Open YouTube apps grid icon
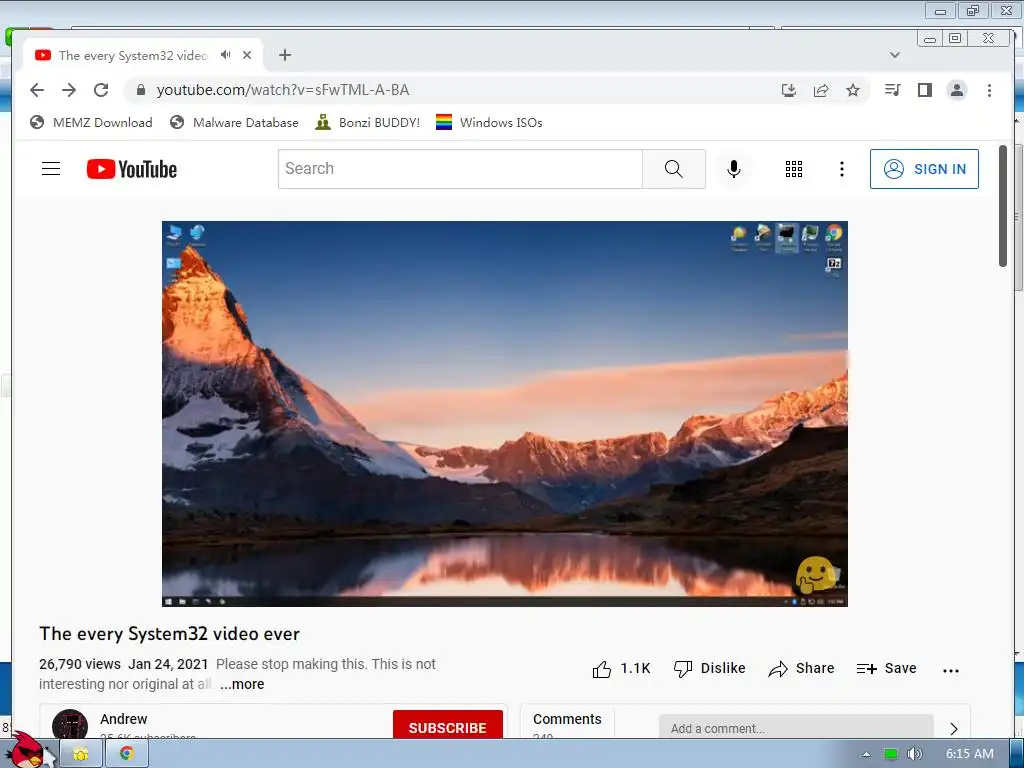This screenshot has height=768, width=1024. [x=793, y=168]
